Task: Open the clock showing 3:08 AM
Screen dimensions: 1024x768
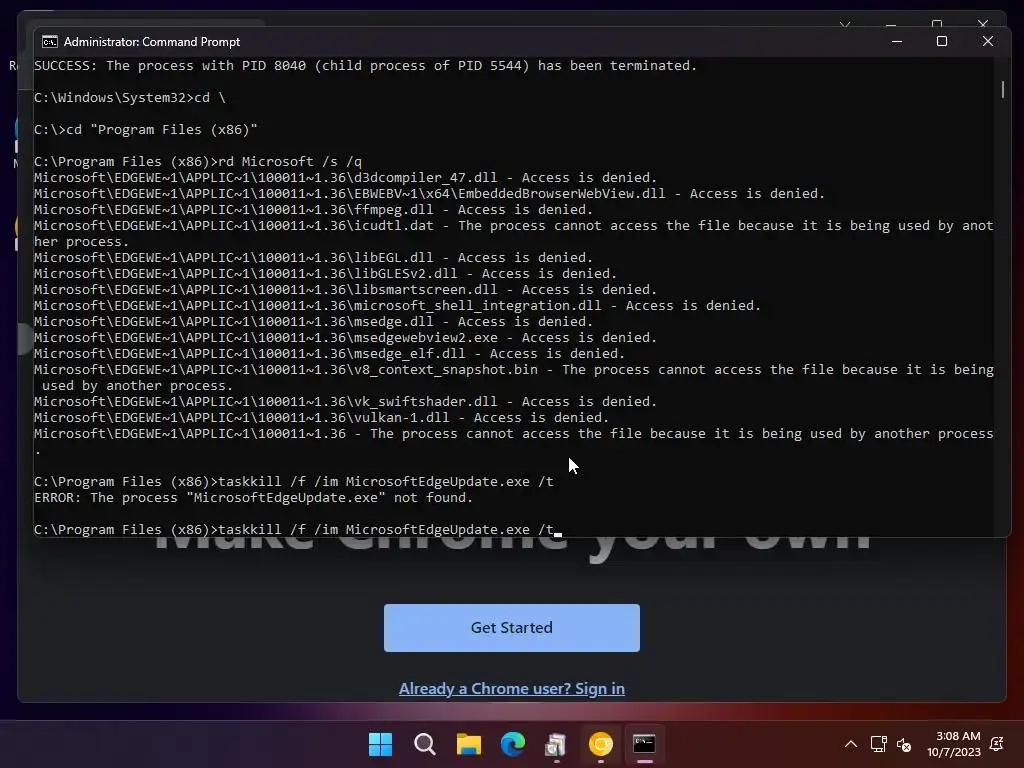Action: tap(953, 744)
